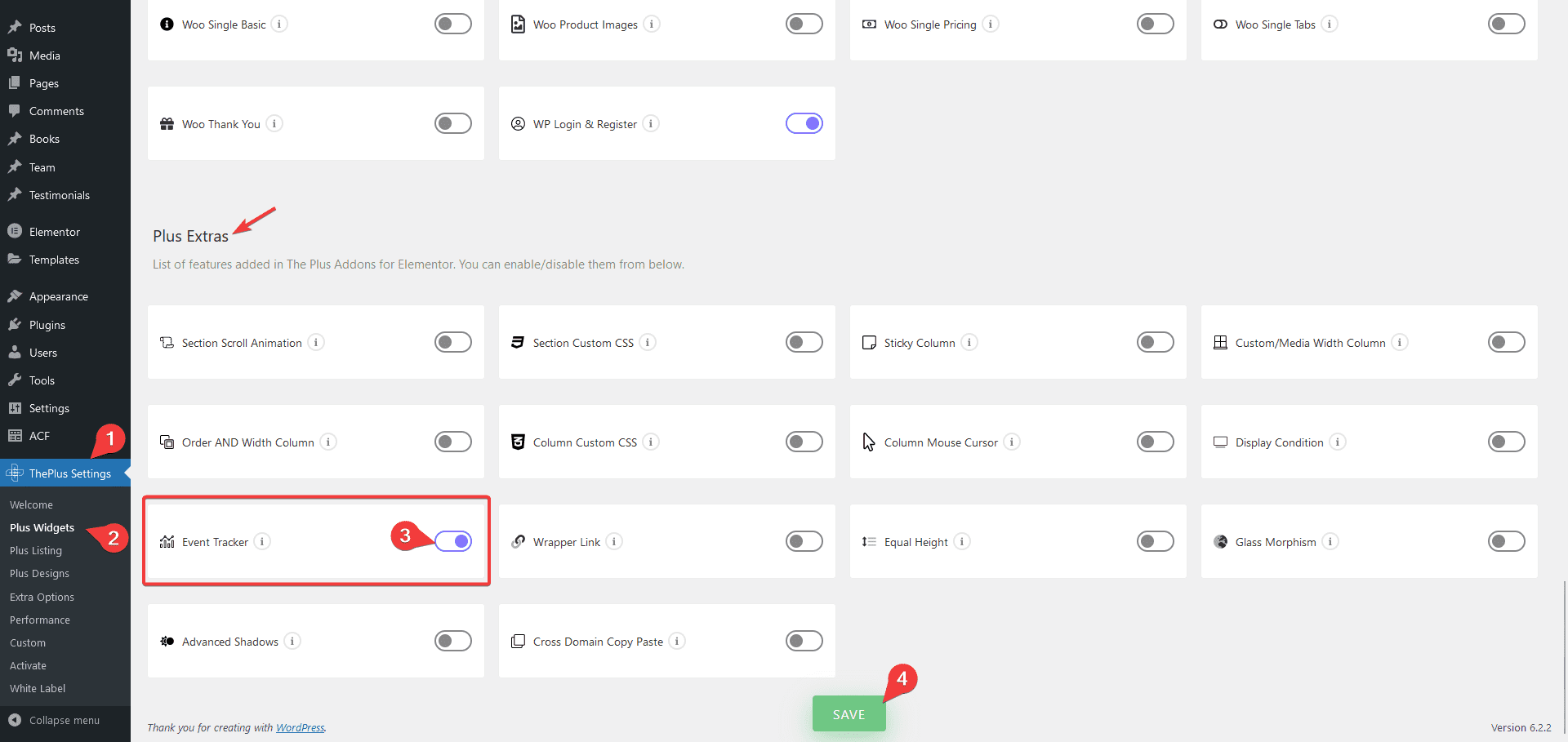Click the green SAVE button
This screenshot has width=1568, height=742.
coord(849,714)
